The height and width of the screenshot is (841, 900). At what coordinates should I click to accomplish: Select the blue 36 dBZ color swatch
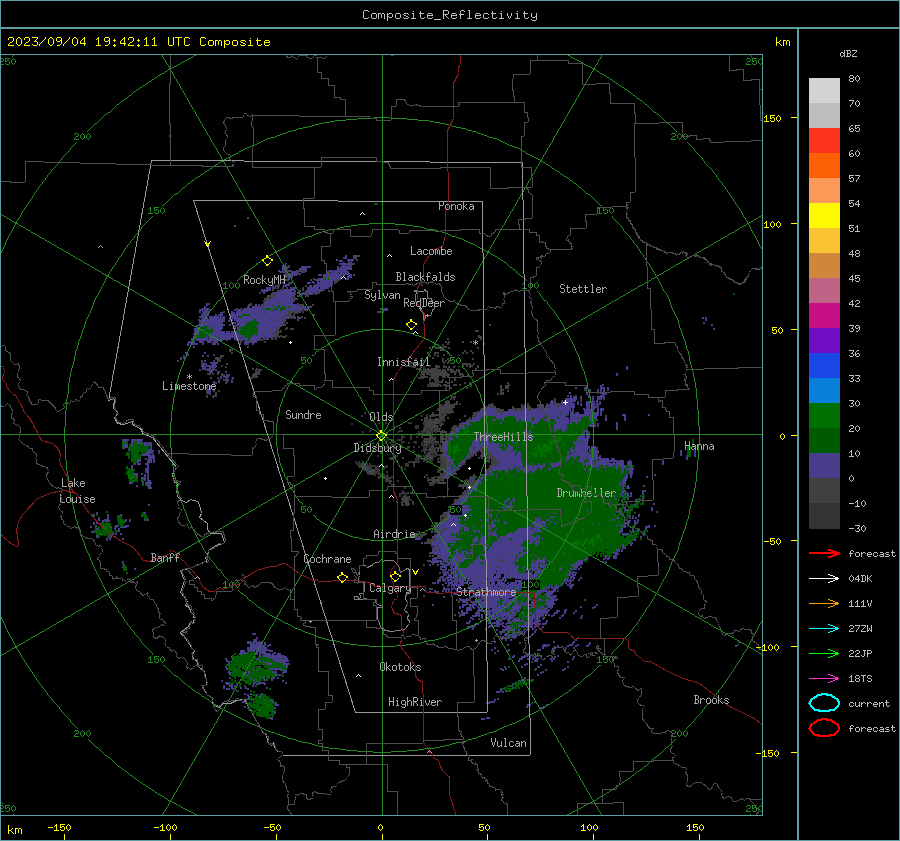click(824, 365)
